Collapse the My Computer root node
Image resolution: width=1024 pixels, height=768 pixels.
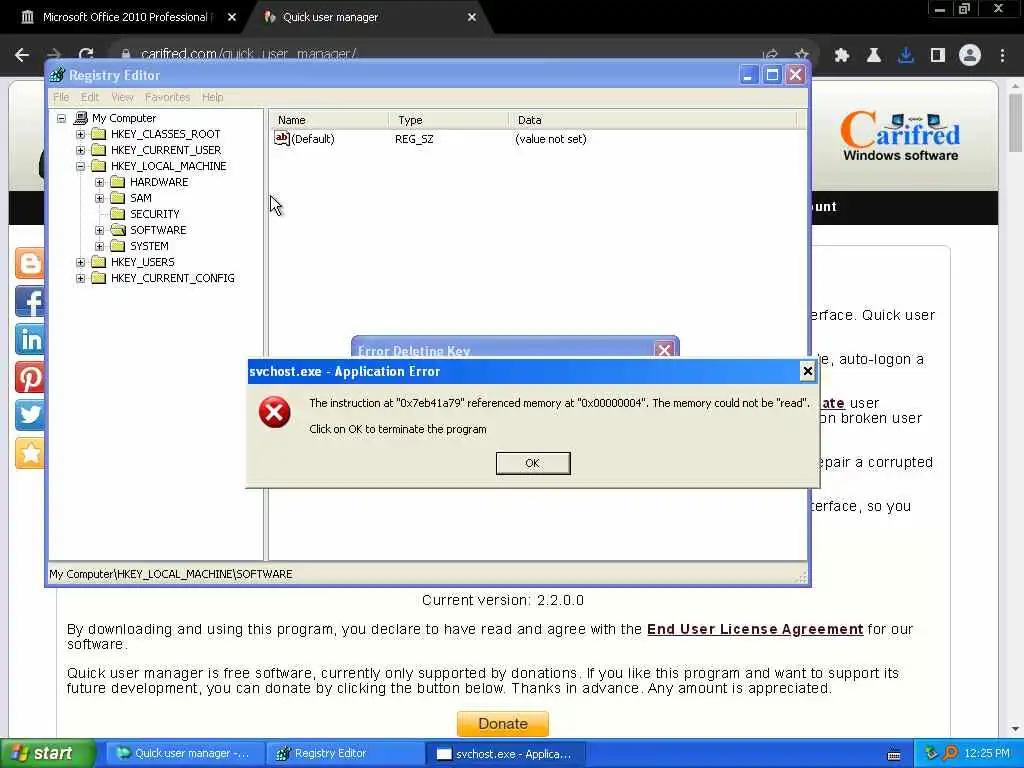click(61, 118)
